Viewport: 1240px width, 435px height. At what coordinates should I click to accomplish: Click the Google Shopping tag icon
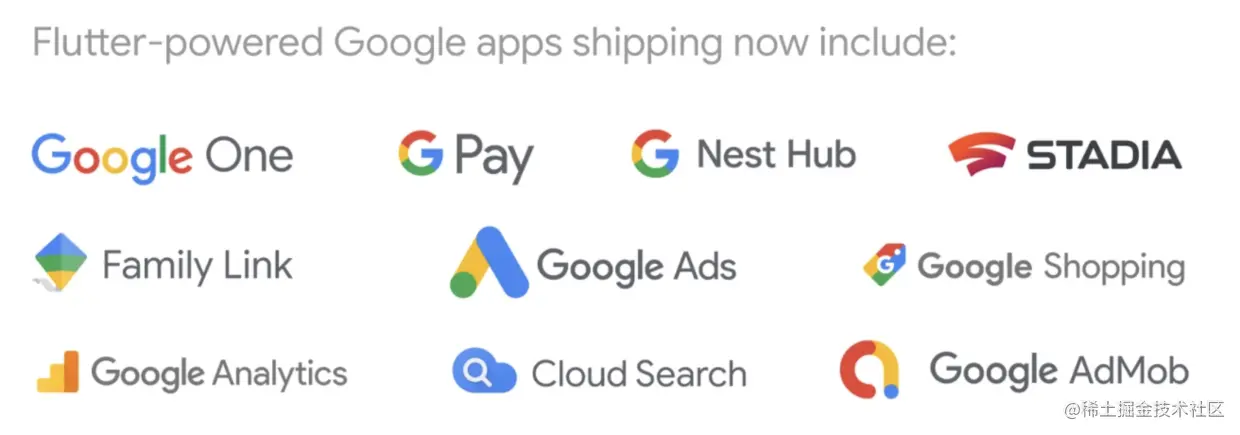(x=884, y=265)
